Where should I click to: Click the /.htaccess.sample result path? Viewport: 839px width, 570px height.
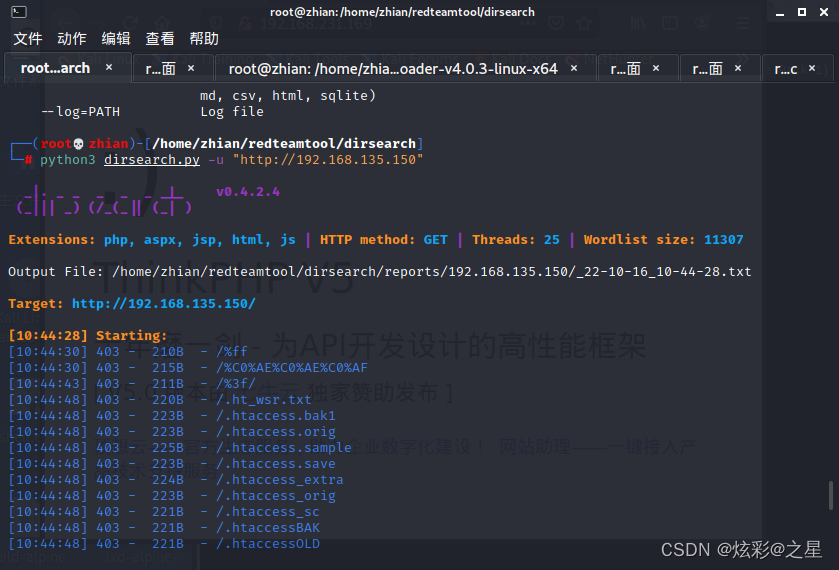pos(284,448)
